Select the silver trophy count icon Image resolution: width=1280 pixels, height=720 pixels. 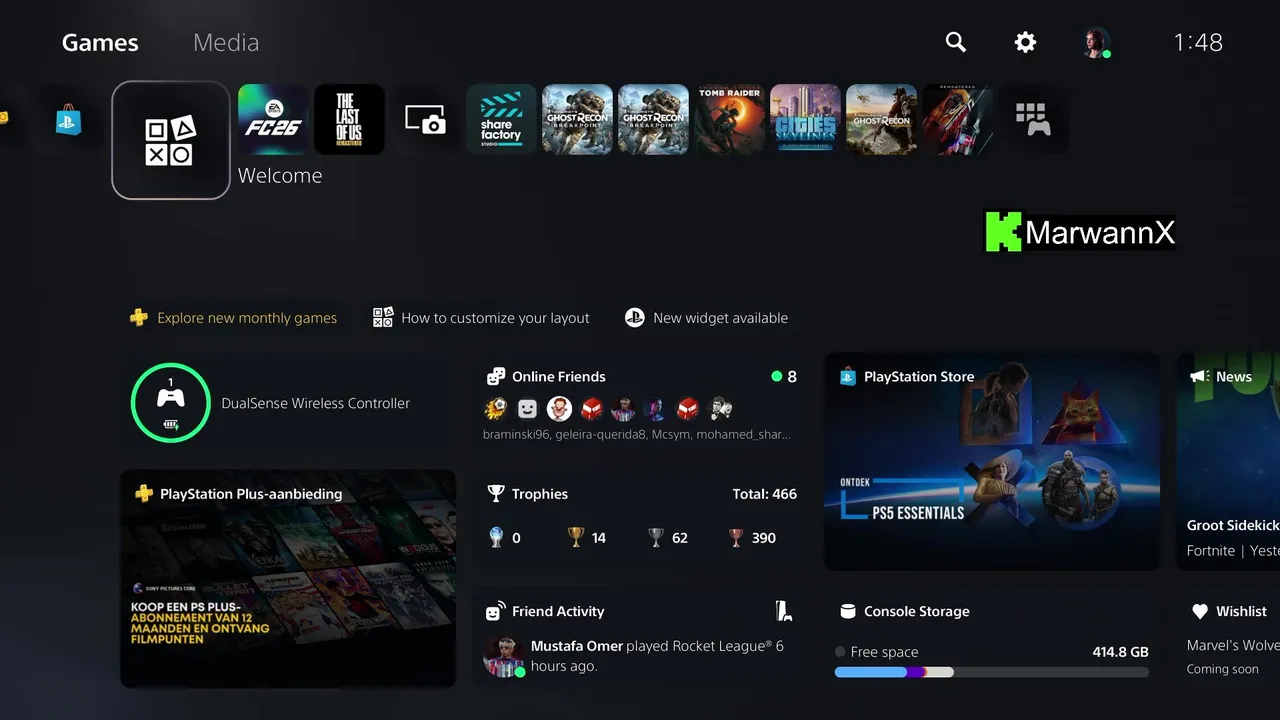point(656,538)
